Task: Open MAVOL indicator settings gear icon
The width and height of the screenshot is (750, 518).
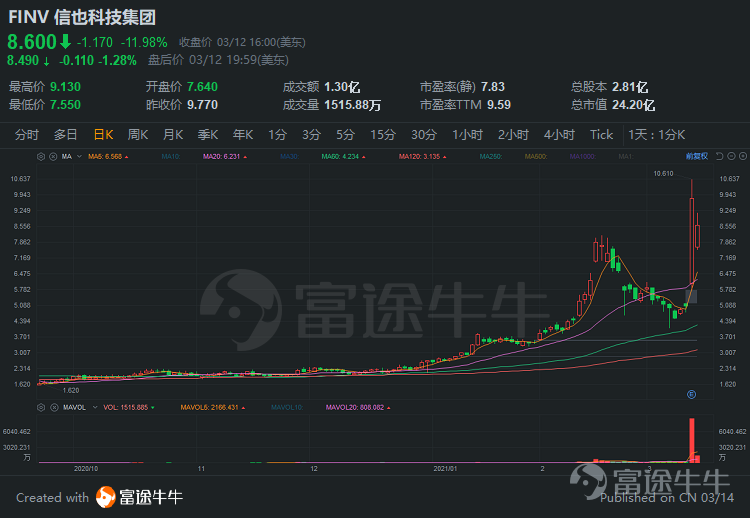Action: pyautogui.click(x=41, y=408)
